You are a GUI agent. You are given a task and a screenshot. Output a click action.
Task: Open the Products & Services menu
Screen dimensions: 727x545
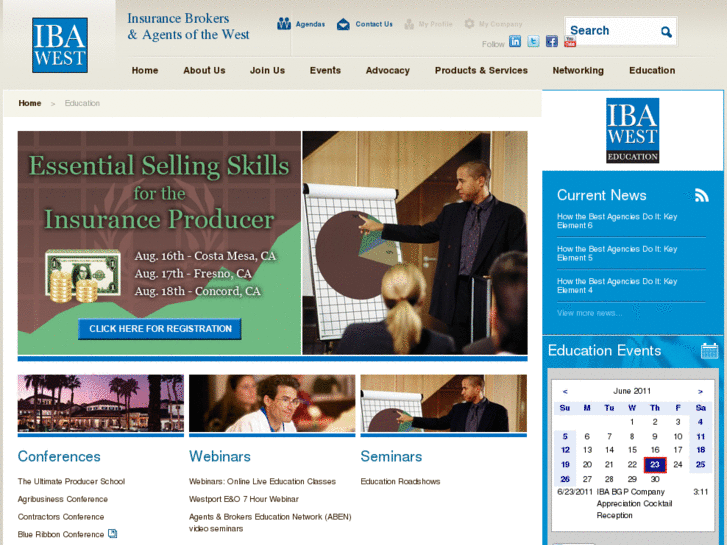coord(481,71)
